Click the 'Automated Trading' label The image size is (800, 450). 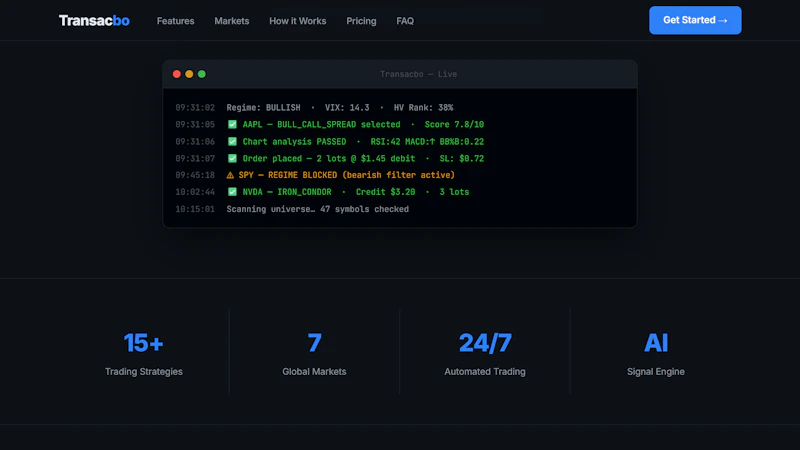(485, 371)
